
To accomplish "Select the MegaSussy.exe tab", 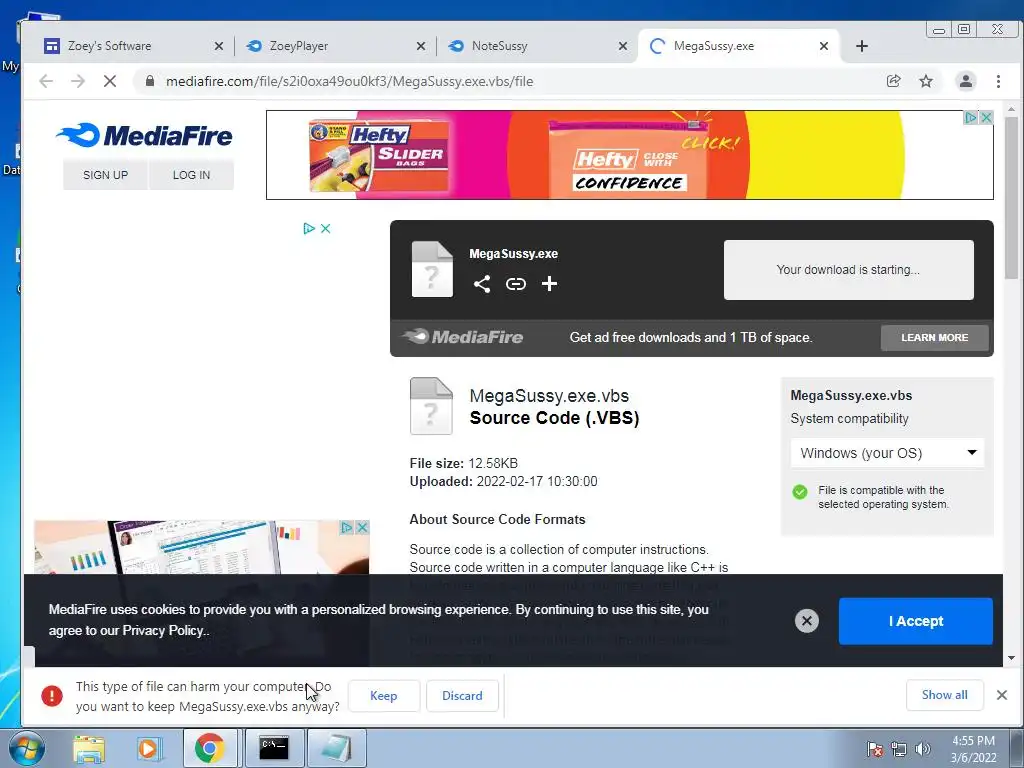I will (x=738, y=46).
